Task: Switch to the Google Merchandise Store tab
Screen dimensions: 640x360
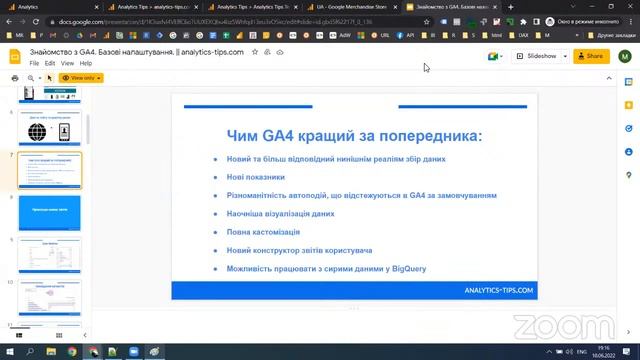Action: (x=352, y=7)
